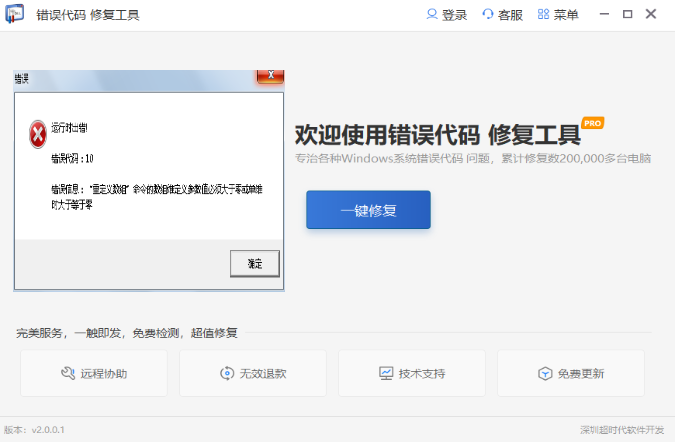Click the app logo in title bar

point(14,14)
